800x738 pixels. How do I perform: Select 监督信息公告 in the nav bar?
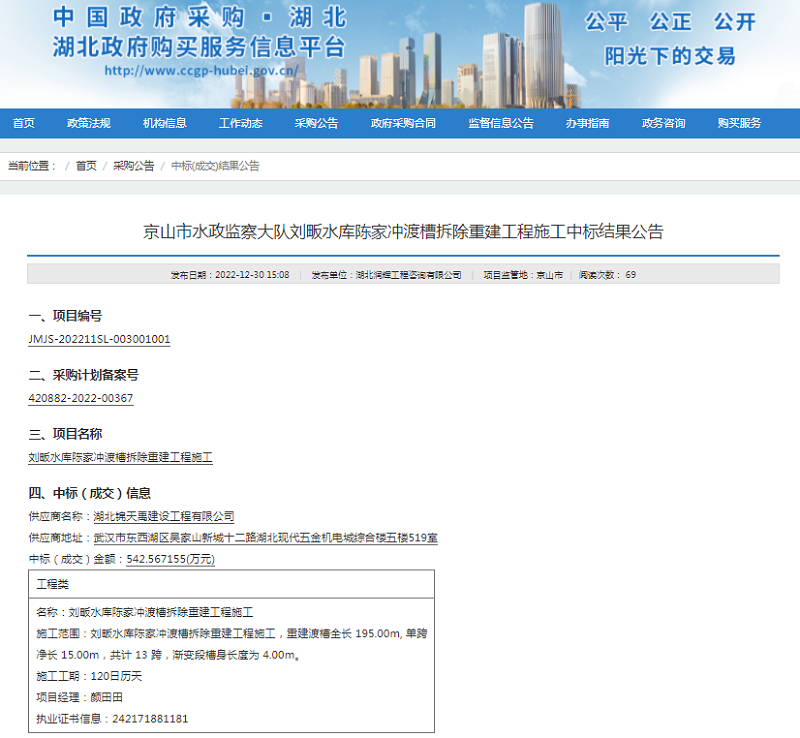(501, 123)
